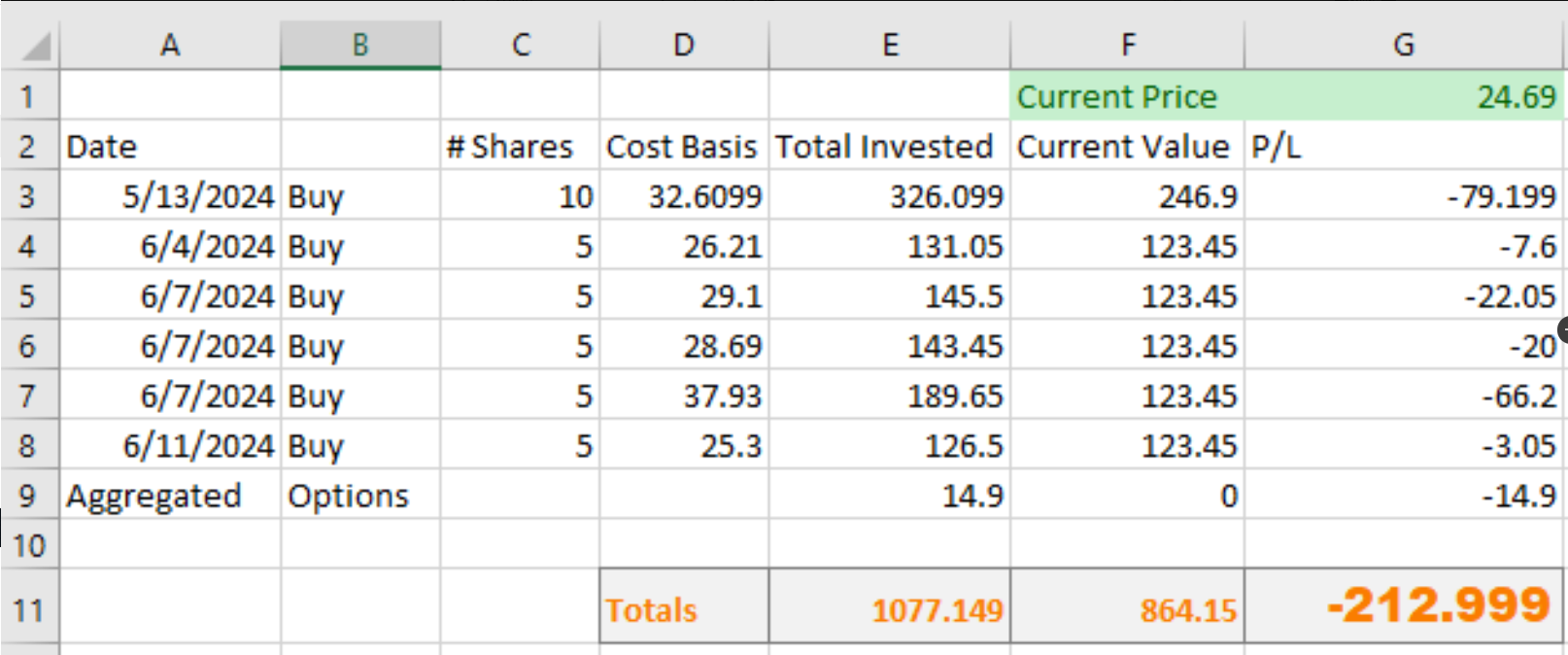
Task: Click the 24.69 current price value
Action: coord(1404,96)
